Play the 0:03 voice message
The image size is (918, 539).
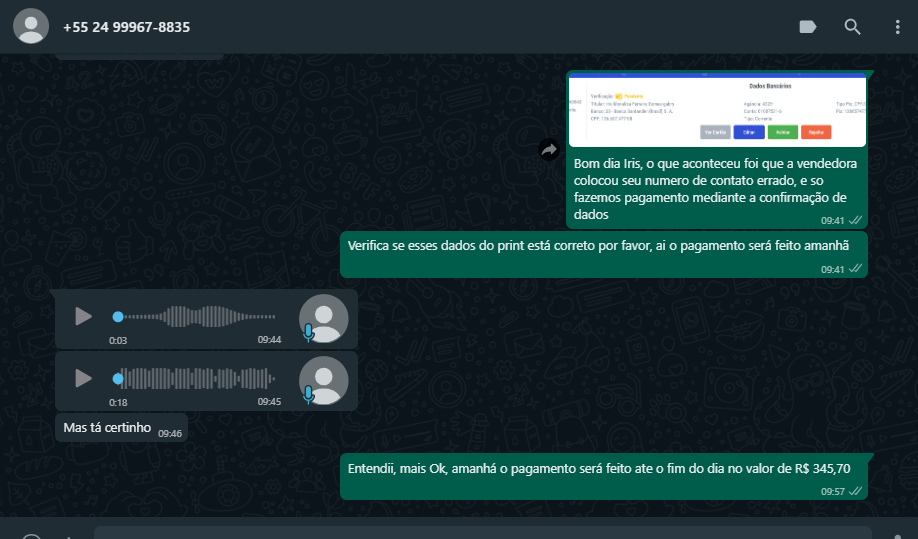83,317
